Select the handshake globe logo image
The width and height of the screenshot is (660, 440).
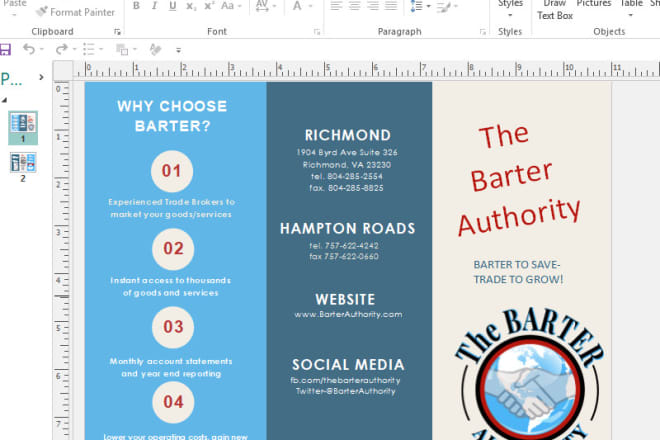[x=530, y=375]
